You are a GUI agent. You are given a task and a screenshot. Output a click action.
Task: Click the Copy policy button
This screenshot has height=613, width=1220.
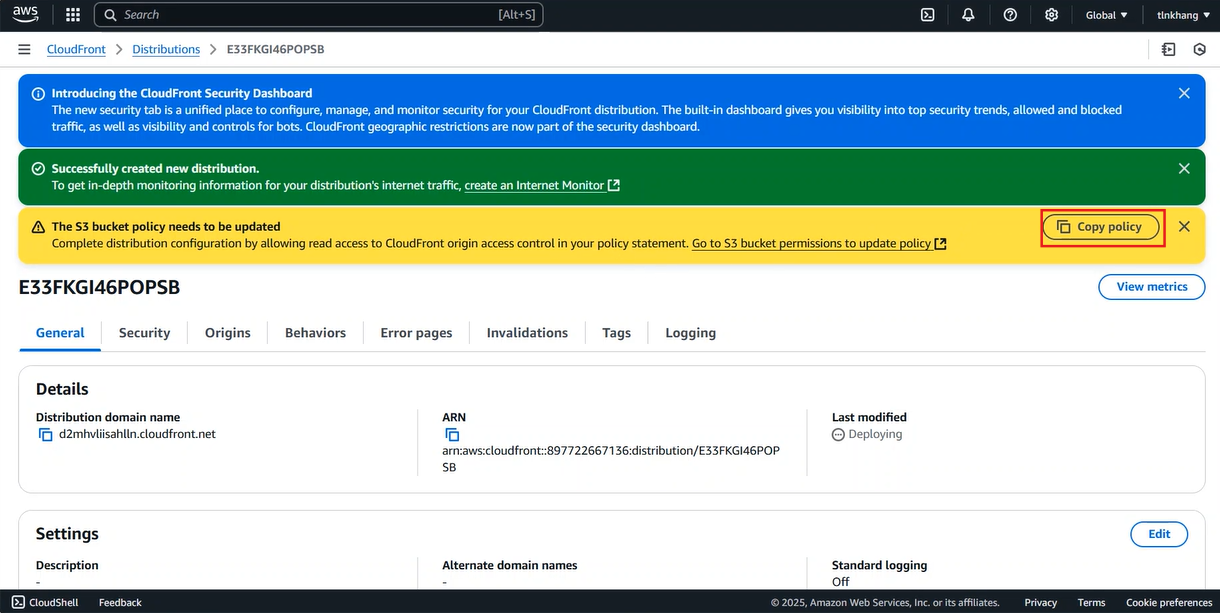(1100, 227)
